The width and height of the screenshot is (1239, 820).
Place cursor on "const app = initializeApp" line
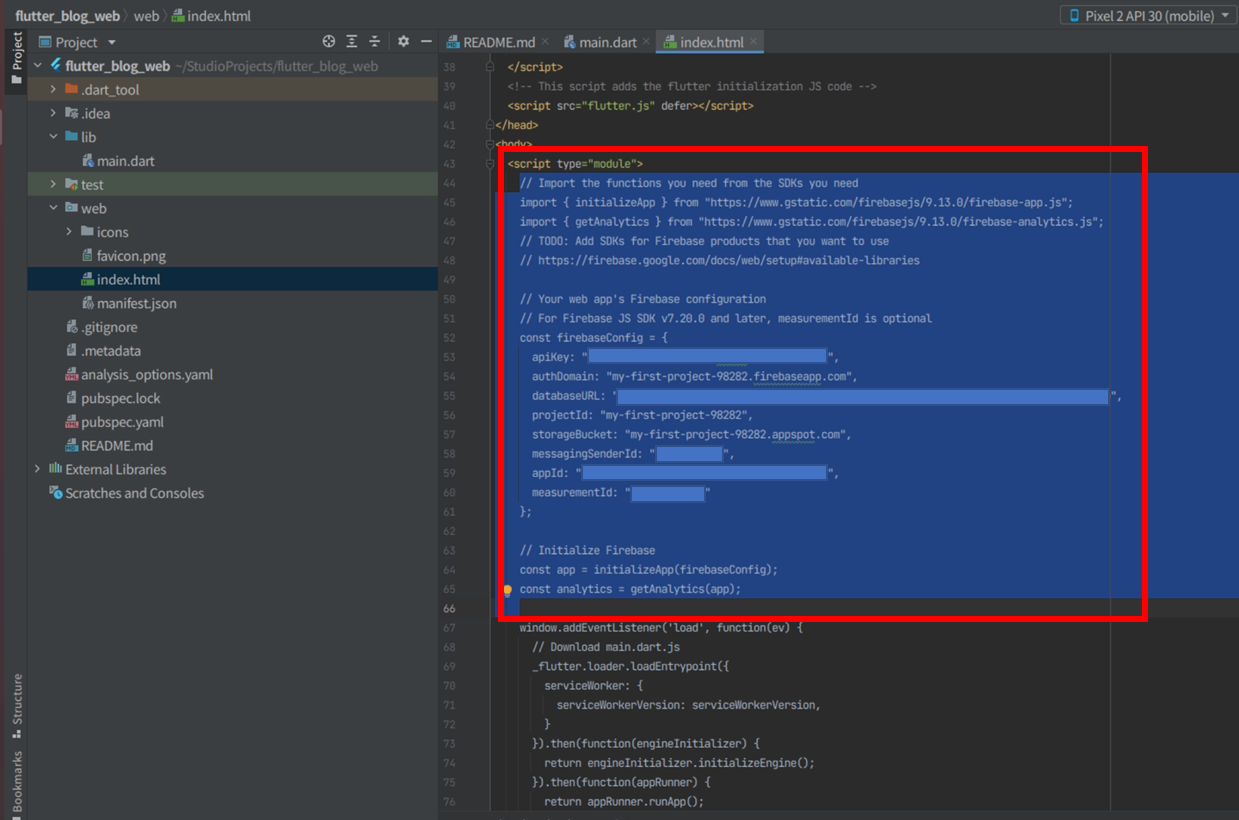point(648,570)
